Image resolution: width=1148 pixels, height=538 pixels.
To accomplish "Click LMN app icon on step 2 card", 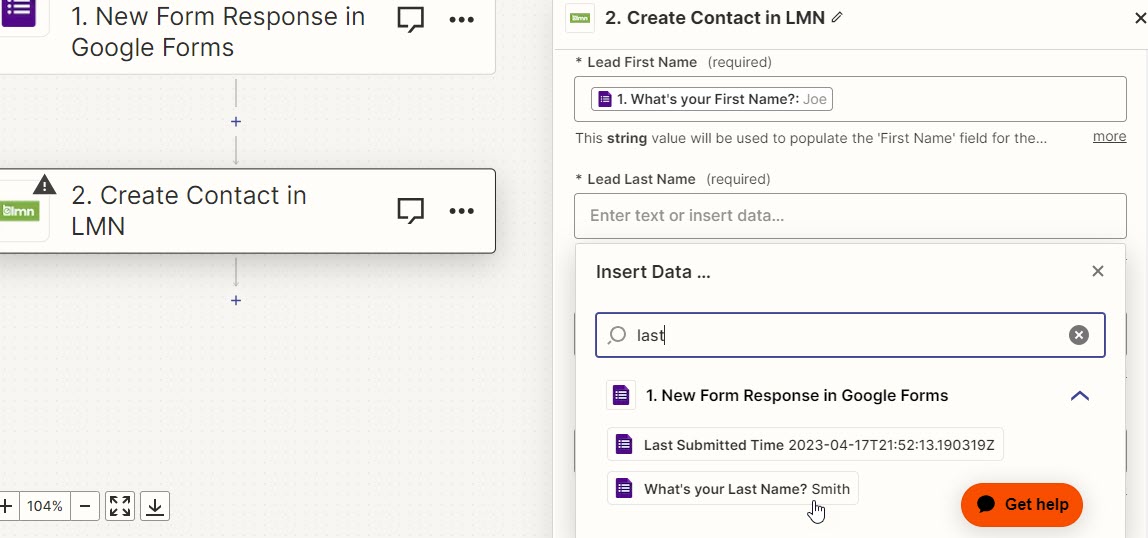I will pos(20,212).
